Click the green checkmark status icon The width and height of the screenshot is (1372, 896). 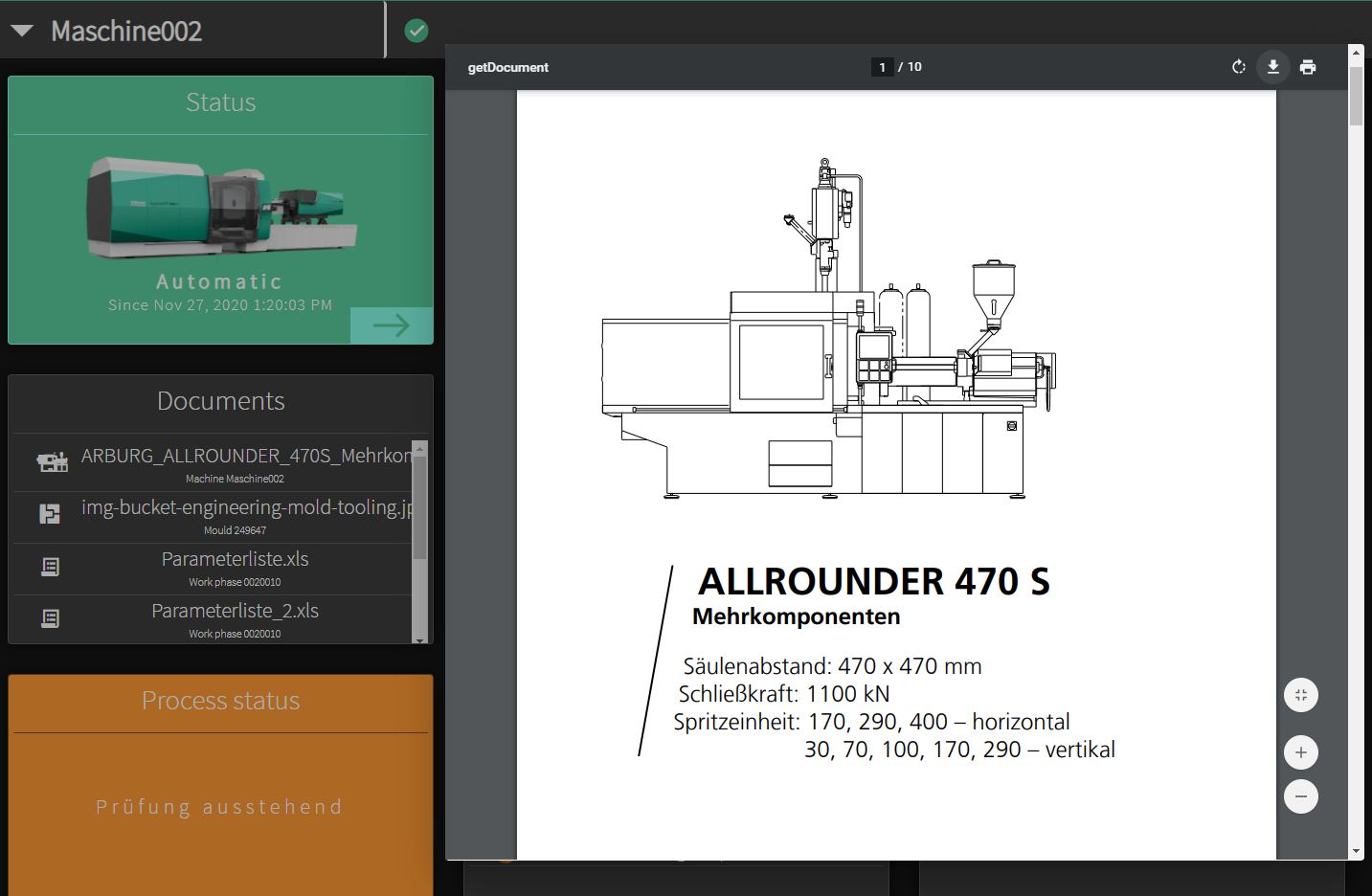pyautogui.click(x=416, y=31)
